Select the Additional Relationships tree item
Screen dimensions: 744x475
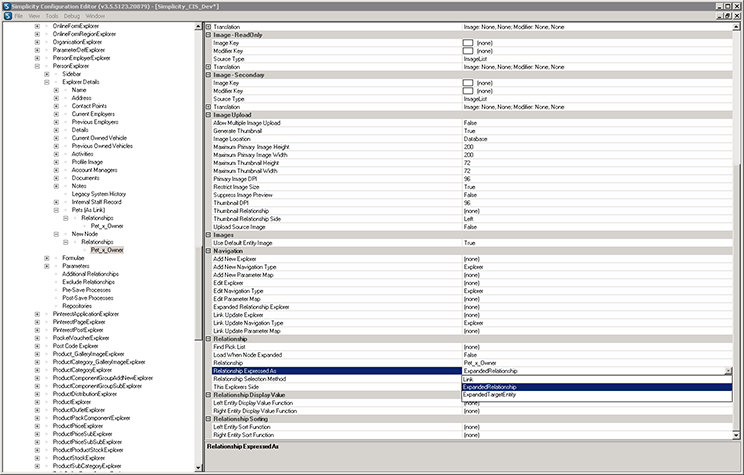coord(90,274)
